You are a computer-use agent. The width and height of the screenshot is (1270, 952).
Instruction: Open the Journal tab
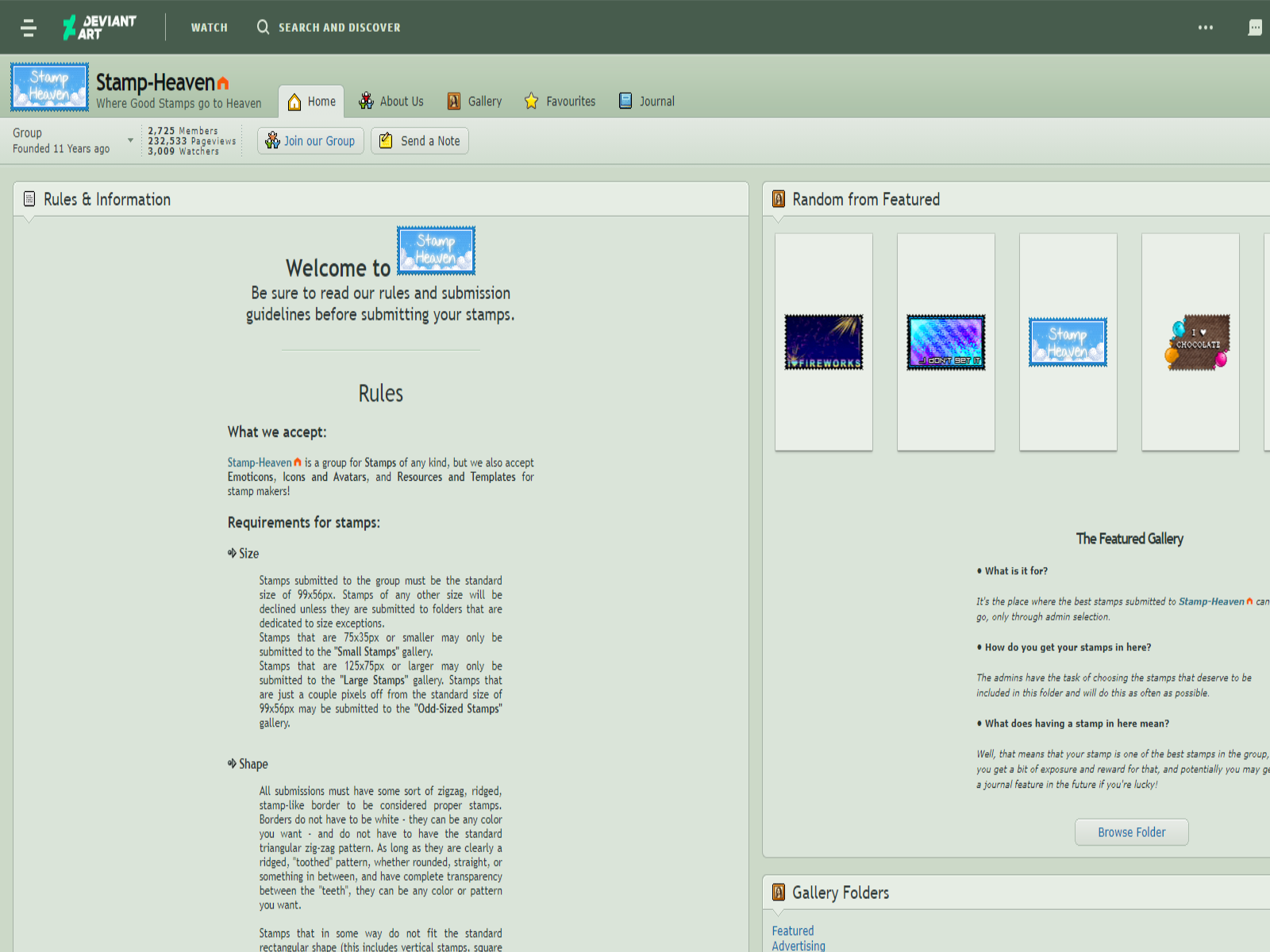coord(647,102)
